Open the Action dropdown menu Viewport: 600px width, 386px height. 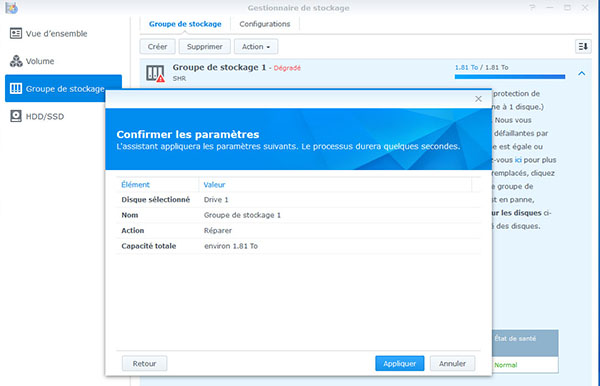pos(256,47)
